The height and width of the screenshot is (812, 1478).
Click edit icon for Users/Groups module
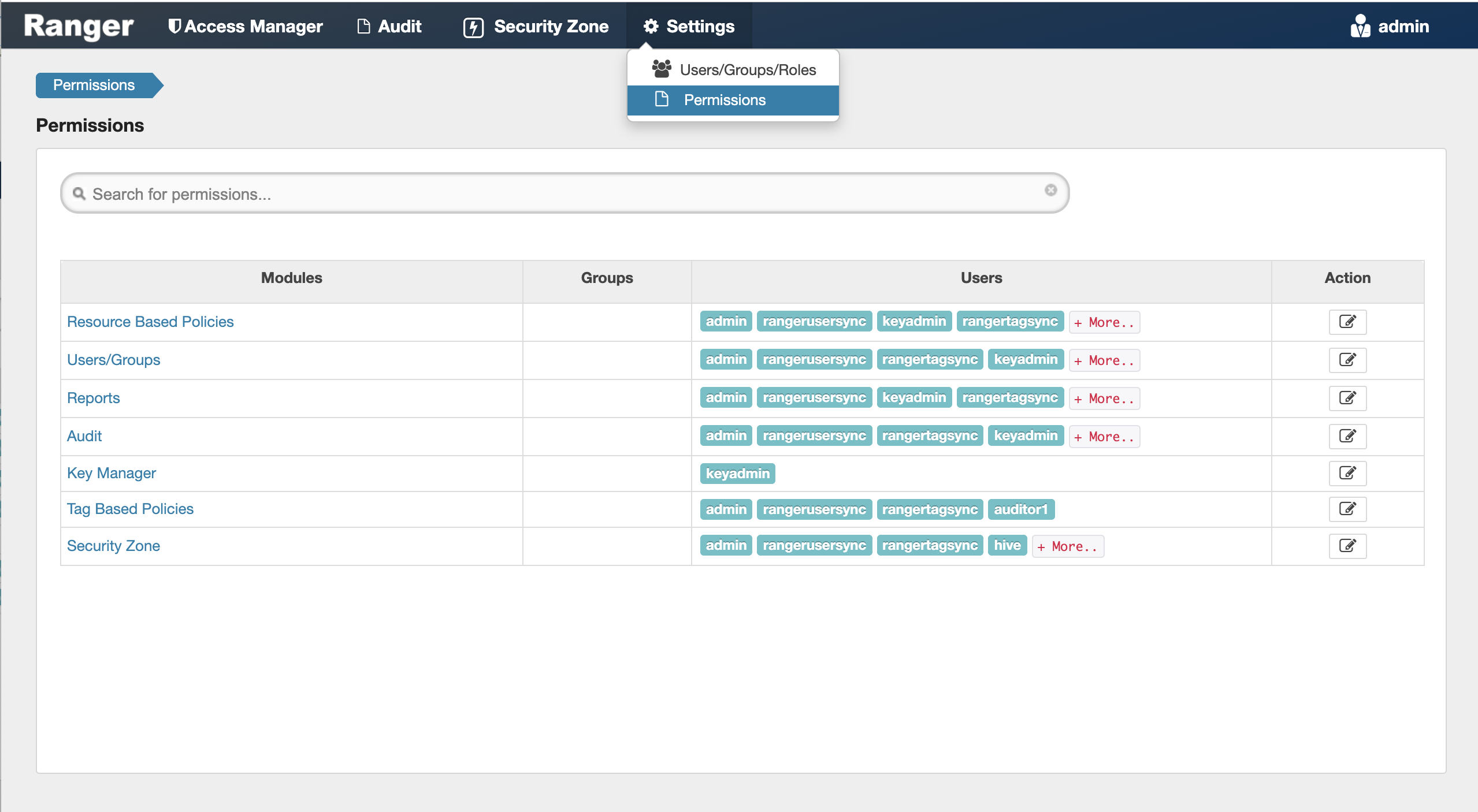[1347, 360]
